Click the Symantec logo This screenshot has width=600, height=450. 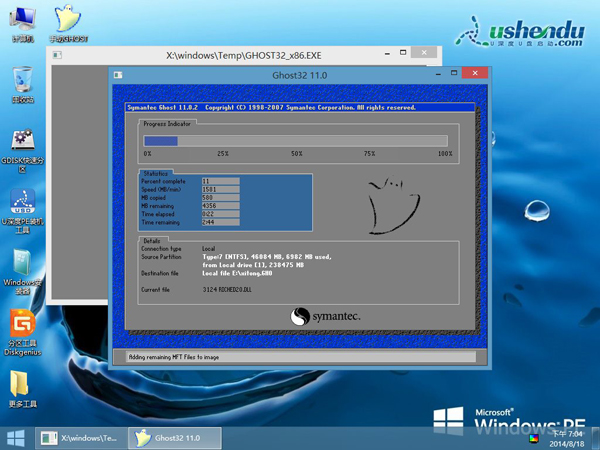coord(325,316)
